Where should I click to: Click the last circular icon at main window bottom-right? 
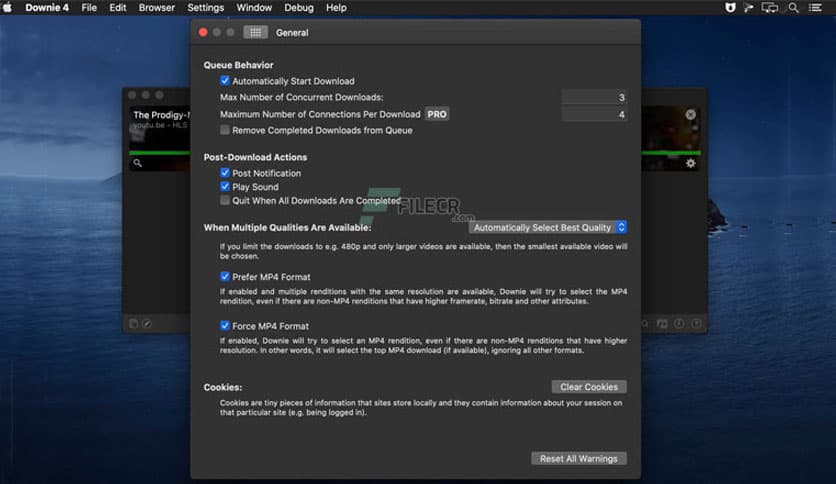coord(696,324)
